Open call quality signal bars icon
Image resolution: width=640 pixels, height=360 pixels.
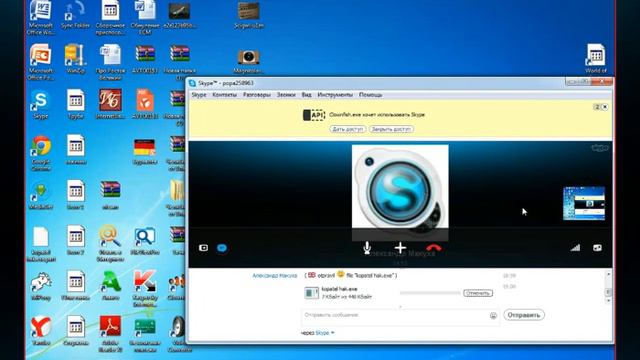click(575, 247)
